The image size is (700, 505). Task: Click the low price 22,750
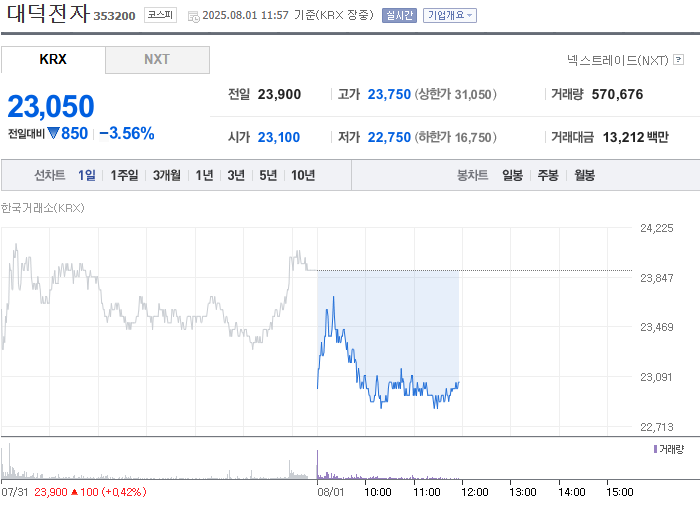389,137
